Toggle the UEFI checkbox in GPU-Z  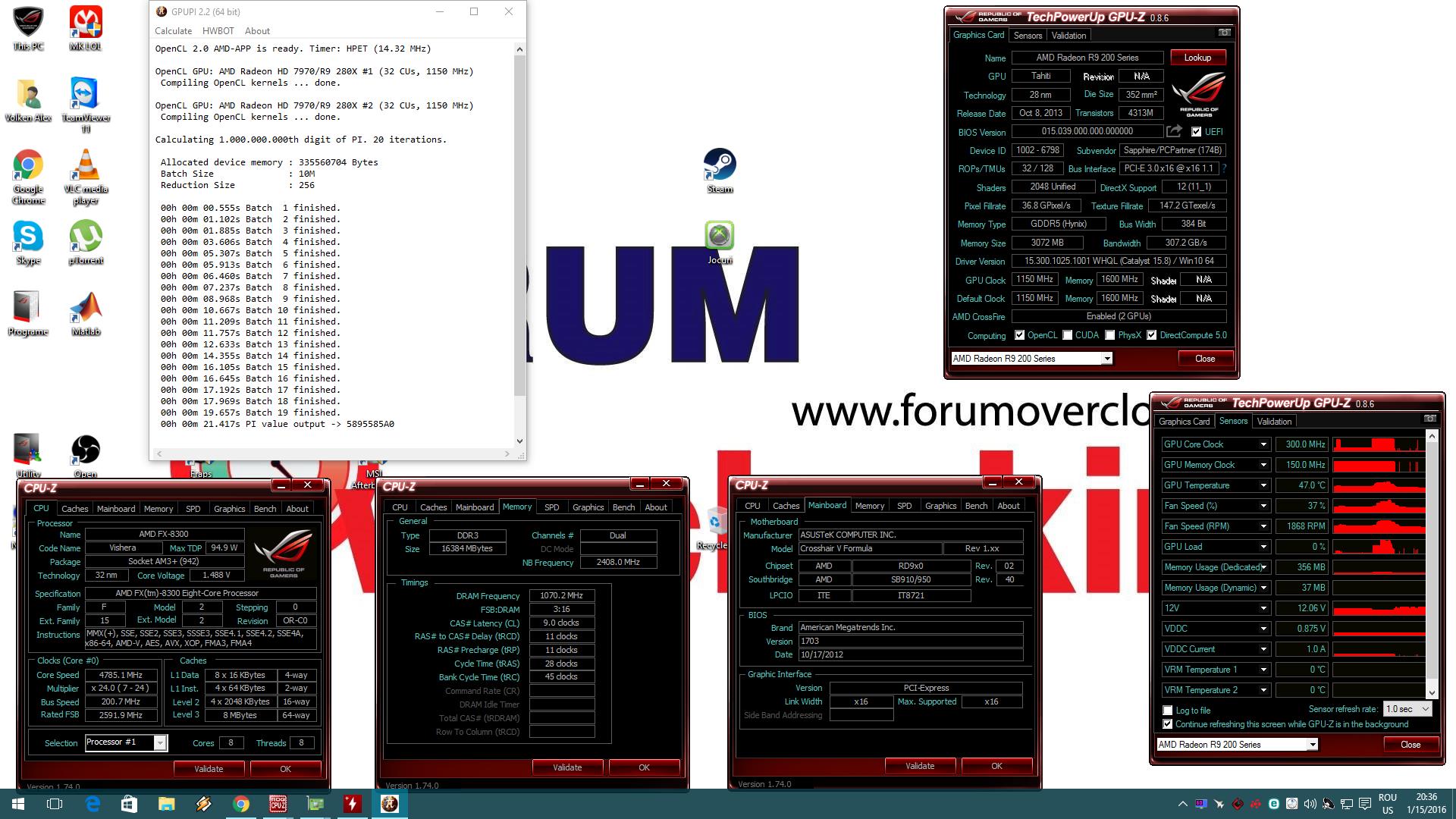coord(1196,132)
